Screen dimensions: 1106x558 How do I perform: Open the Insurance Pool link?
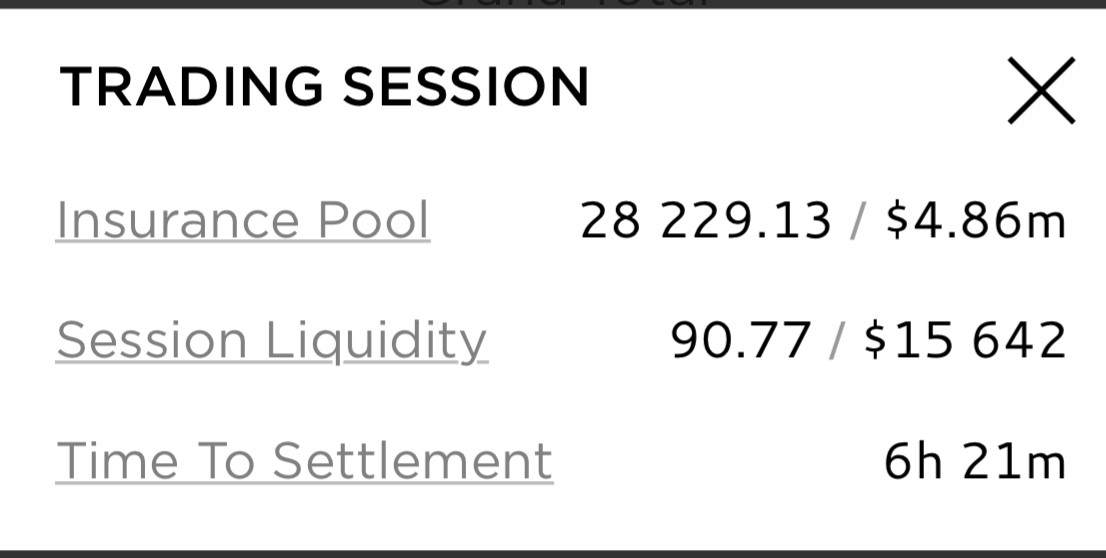[x=243, y=220]
